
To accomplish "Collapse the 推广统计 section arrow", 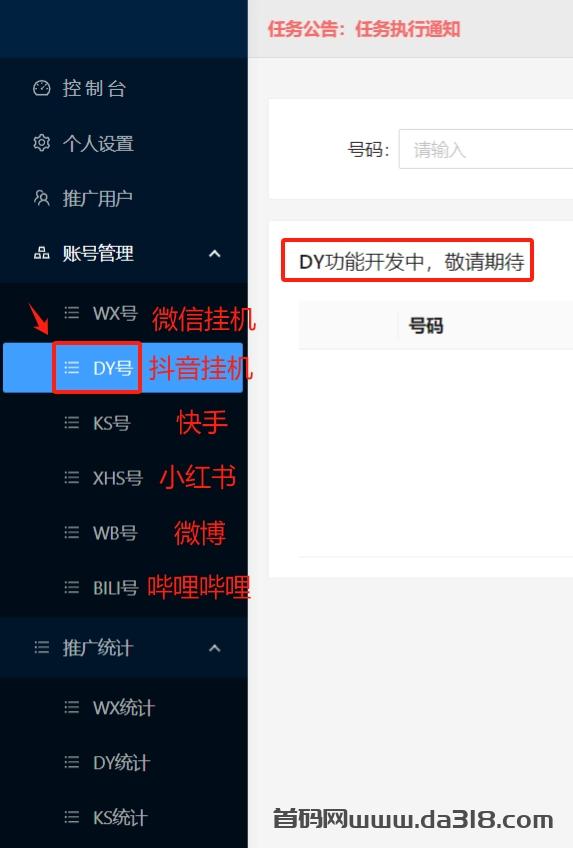I will (x=215, y=647).
